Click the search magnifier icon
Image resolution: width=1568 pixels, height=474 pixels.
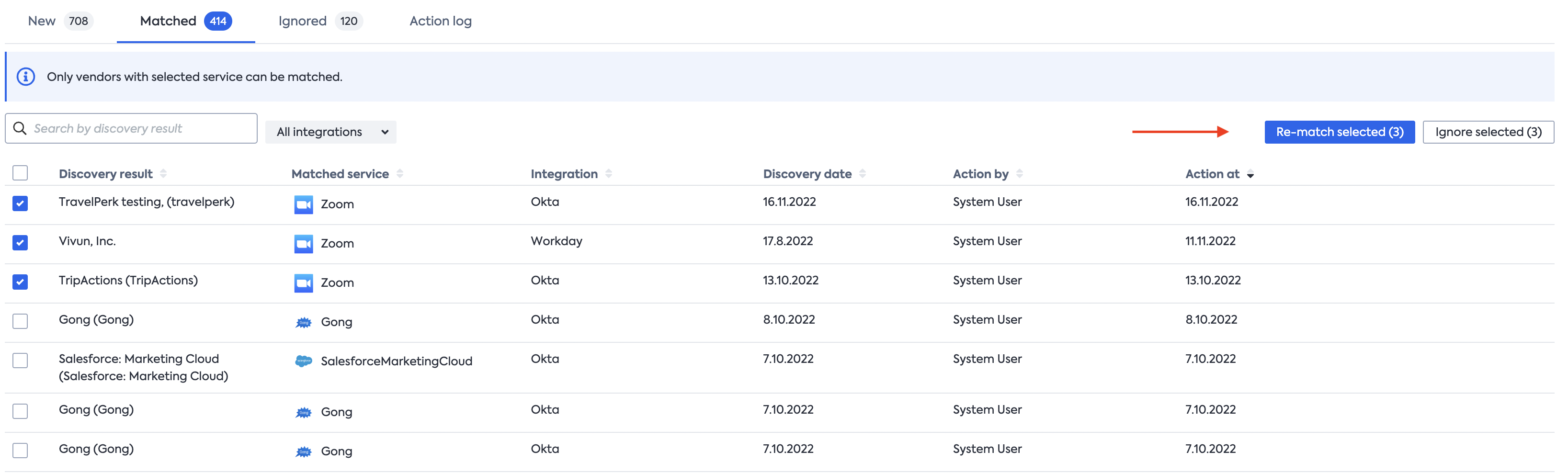pyautogui.click(x=20, y=128)
